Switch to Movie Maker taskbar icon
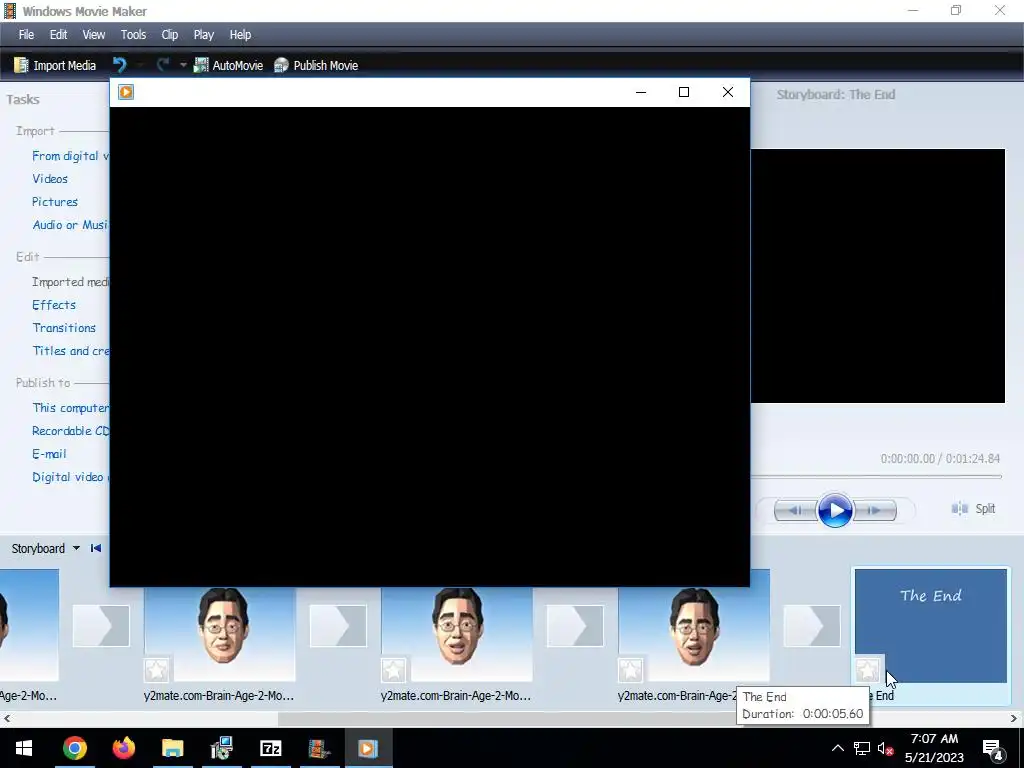This screenshot has width=1024, height=768. click(319, 748)
